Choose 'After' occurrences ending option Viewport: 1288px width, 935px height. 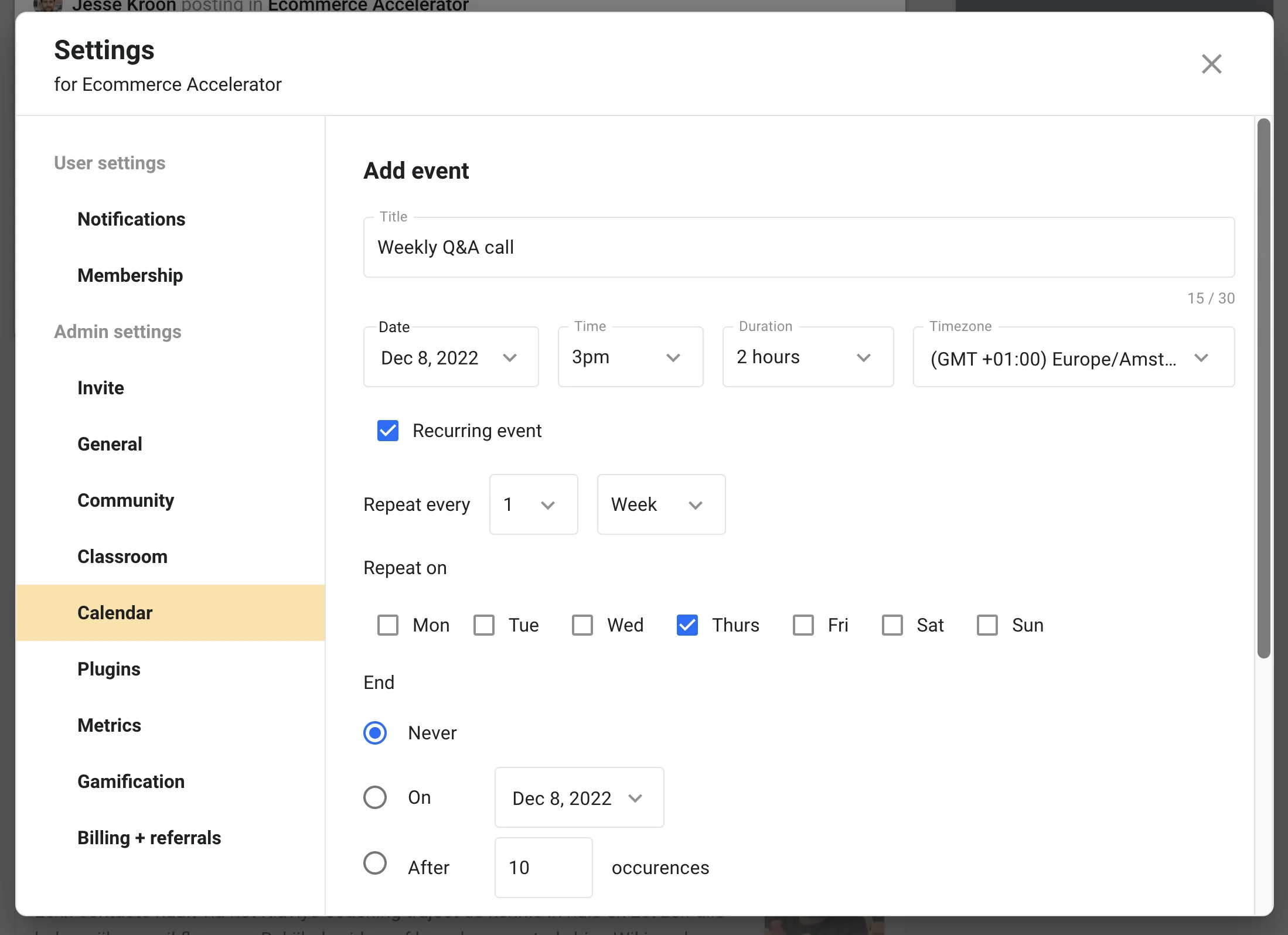(375, 863)
